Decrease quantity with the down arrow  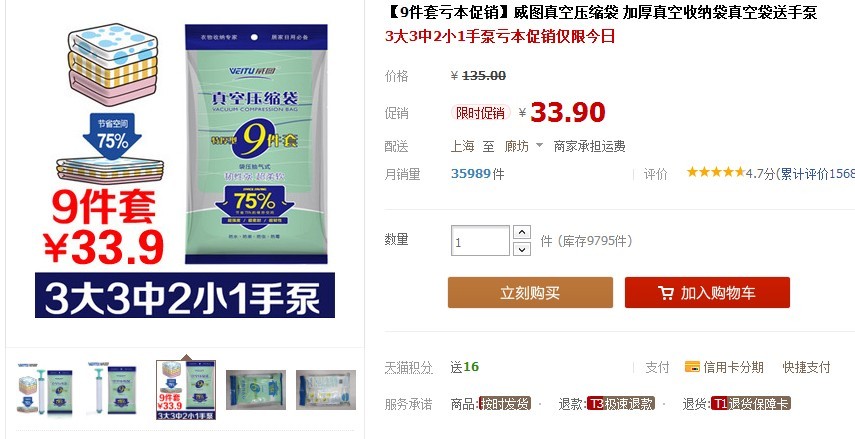click(x=522, y=249)
